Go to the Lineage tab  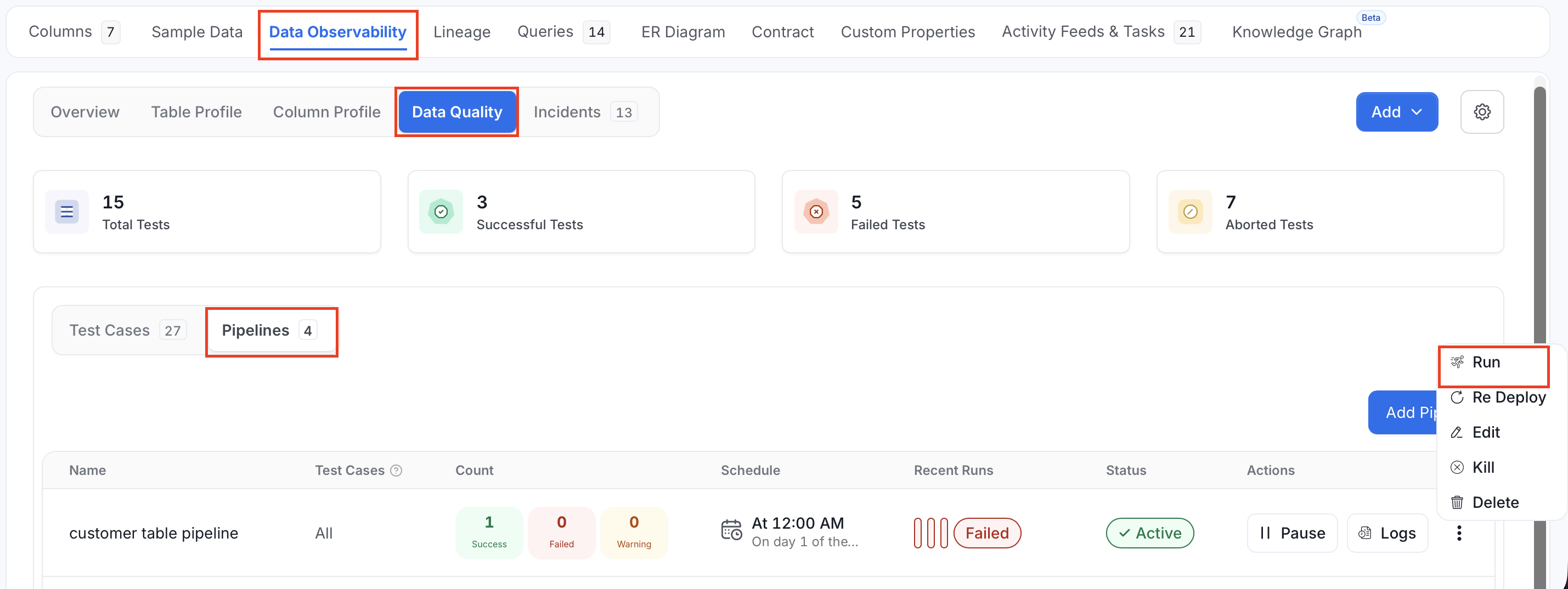pyautogui.click(x=462, y=32)
